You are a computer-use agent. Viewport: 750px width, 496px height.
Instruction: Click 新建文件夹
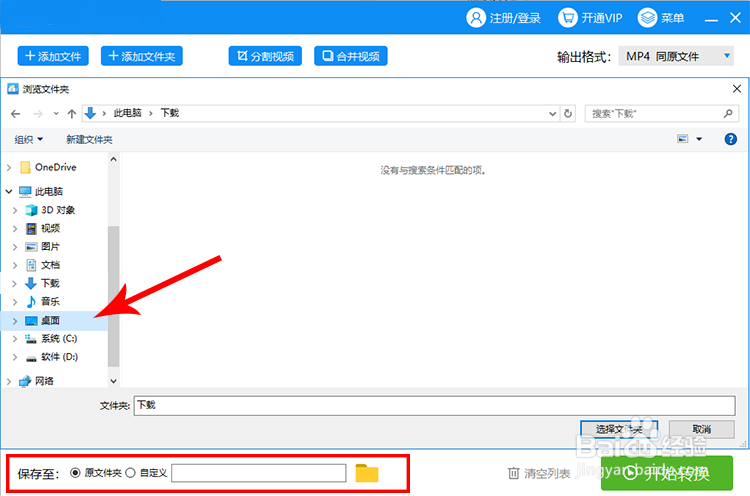(89, 139)
